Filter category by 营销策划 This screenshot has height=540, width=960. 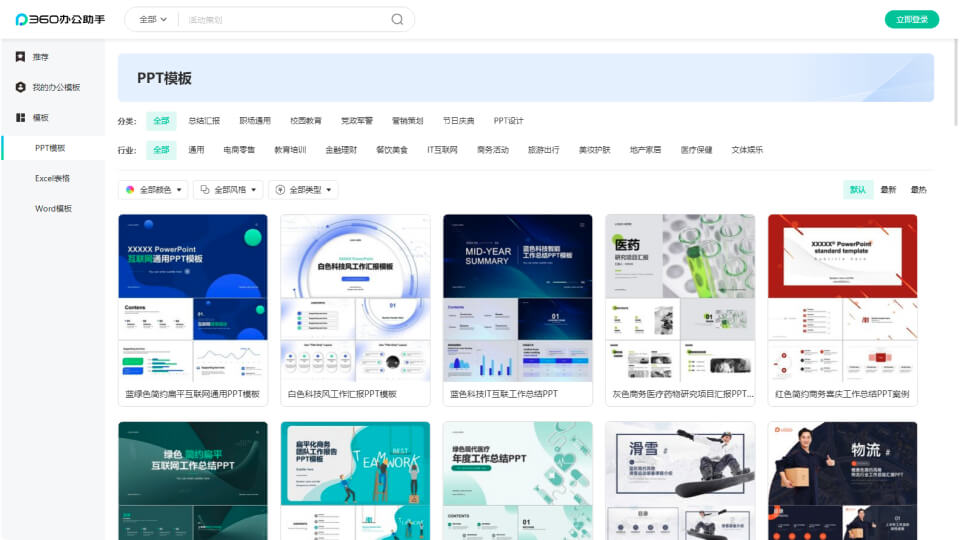point(407,121)
